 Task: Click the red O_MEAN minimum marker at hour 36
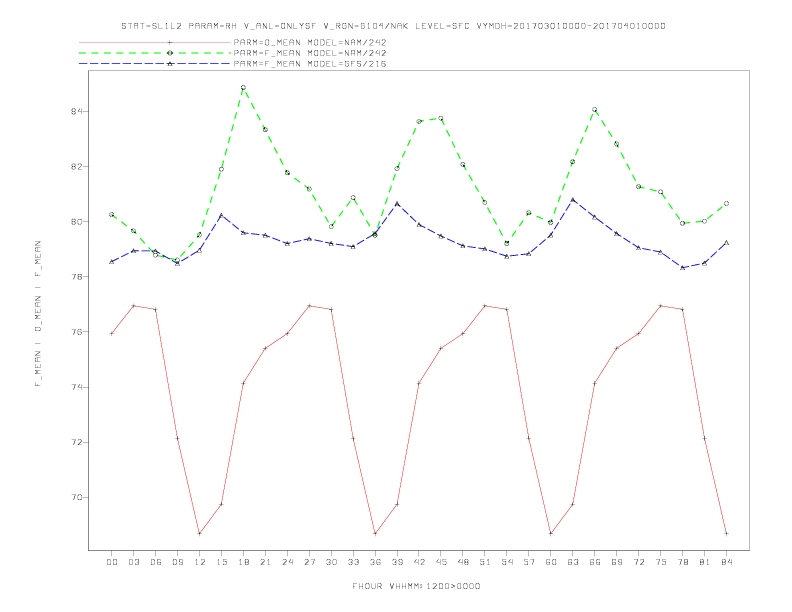tap(375, 533)
